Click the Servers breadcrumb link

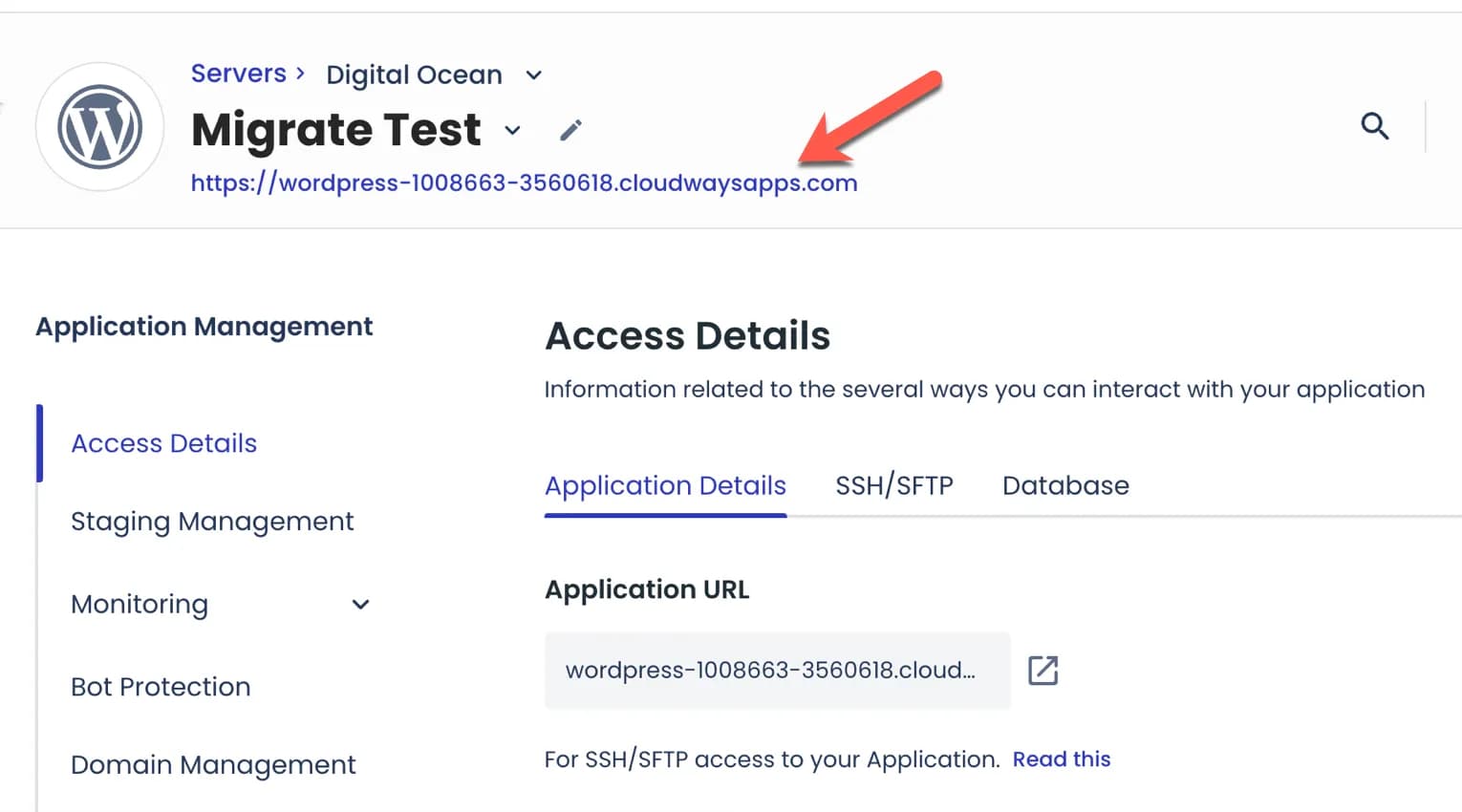point(238,73)
